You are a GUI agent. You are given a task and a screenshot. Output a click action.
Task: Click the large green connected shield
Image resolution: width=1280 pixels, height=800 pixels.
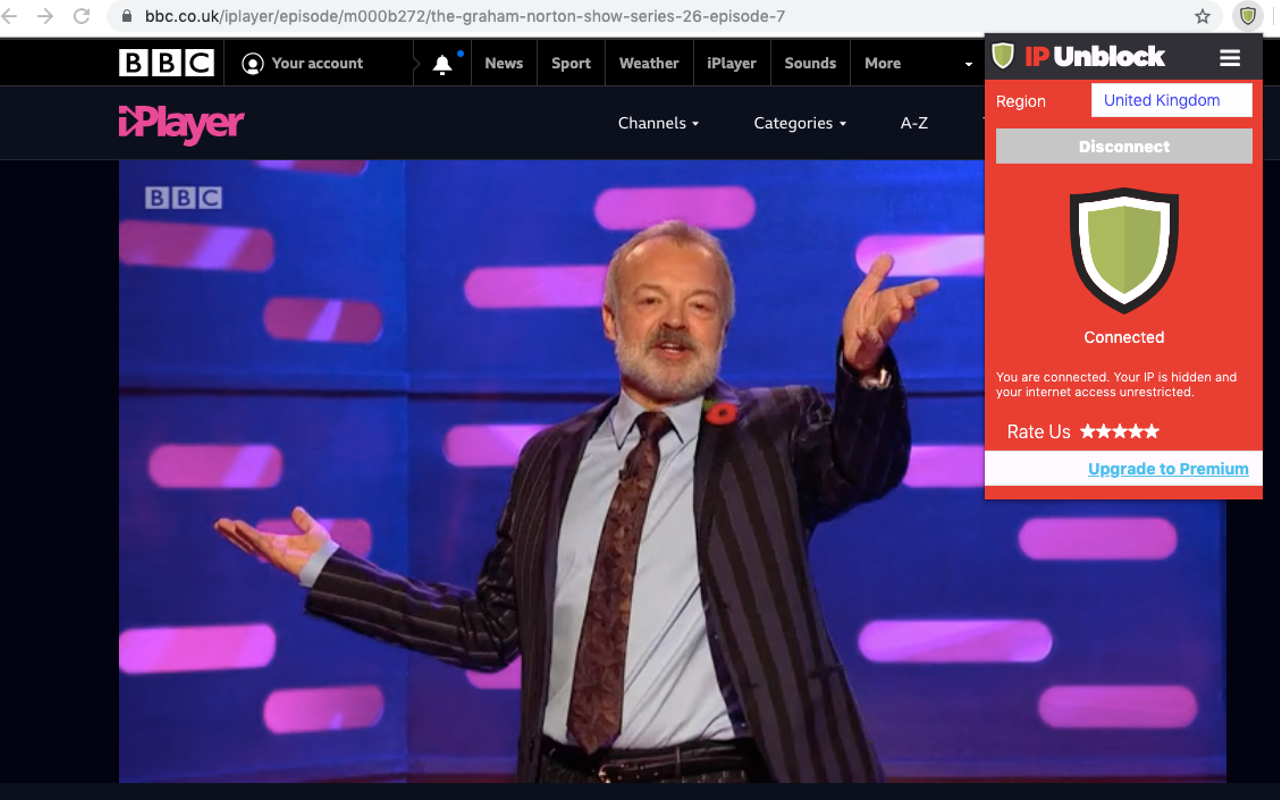pyautogui.click(x=1124, y=251)
